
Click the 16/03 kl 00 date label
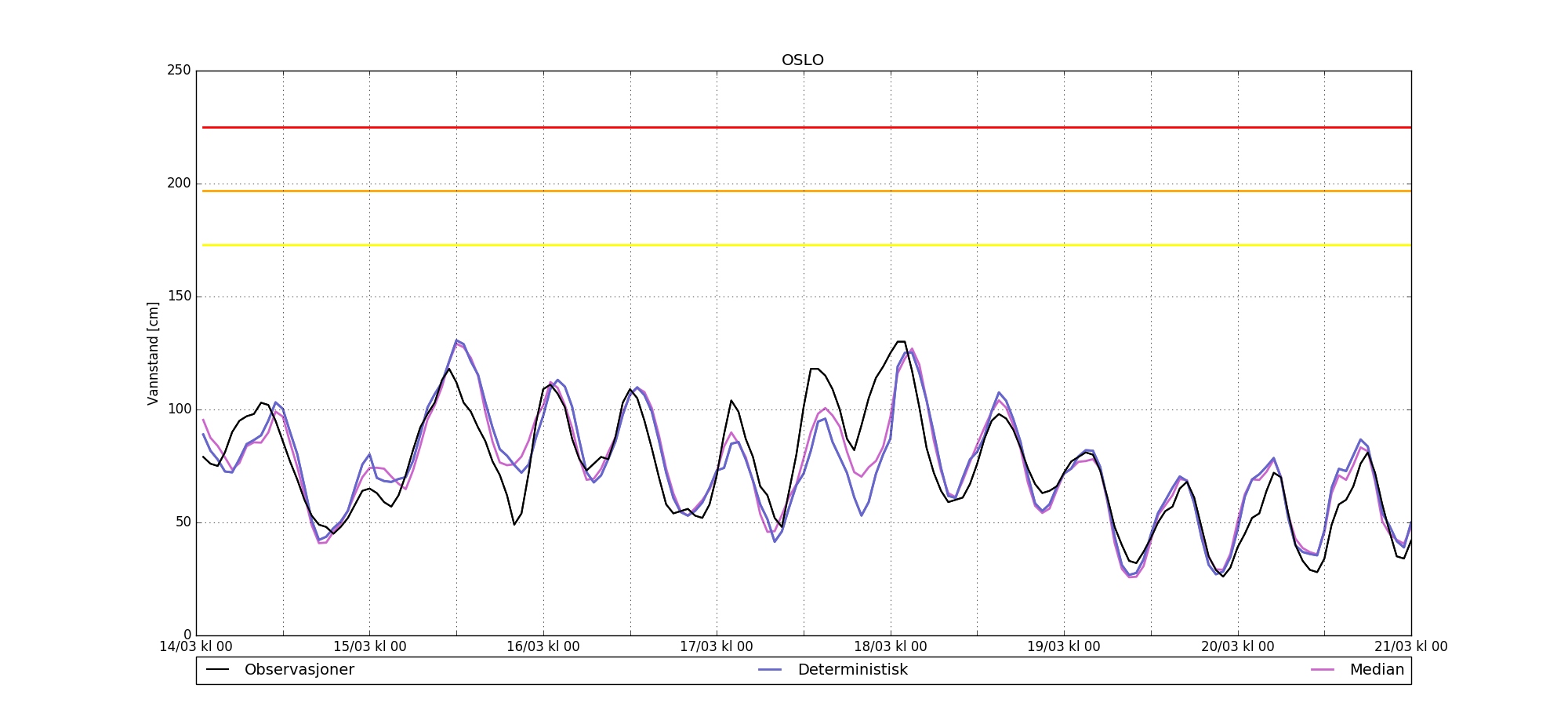click(543, 647)
